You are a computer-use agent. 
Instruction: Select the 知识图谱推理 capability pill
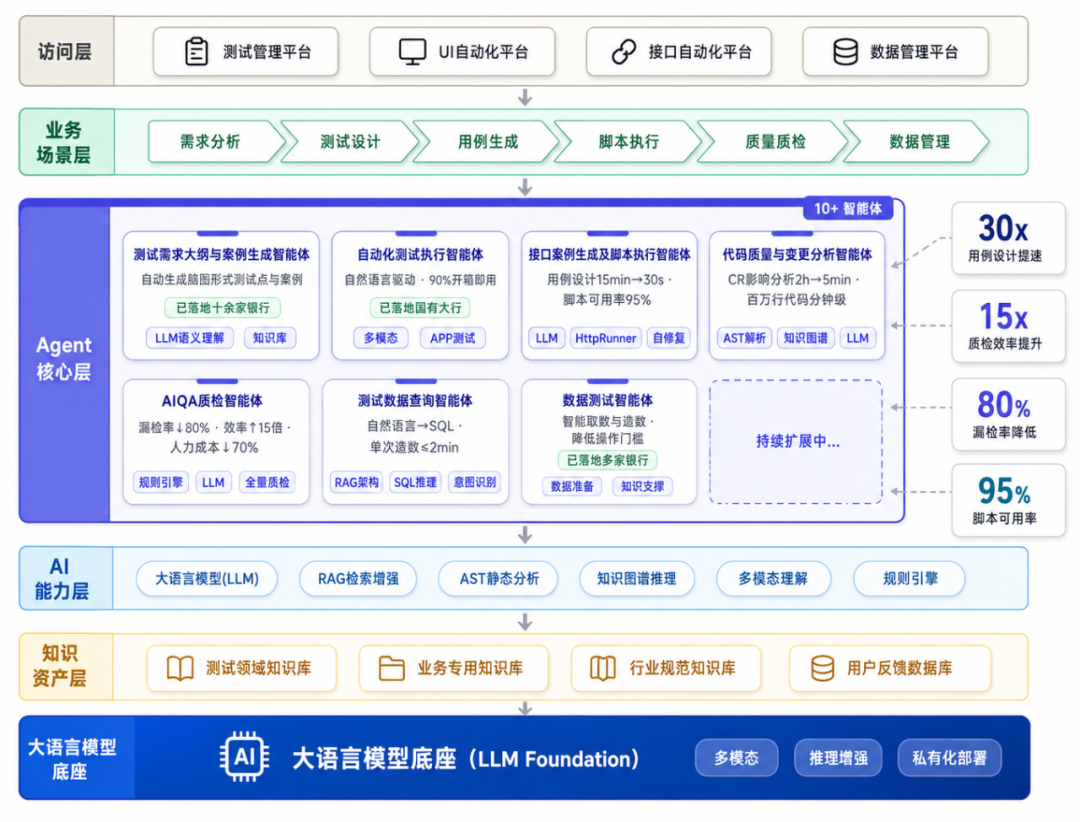(x=636, y=579)
